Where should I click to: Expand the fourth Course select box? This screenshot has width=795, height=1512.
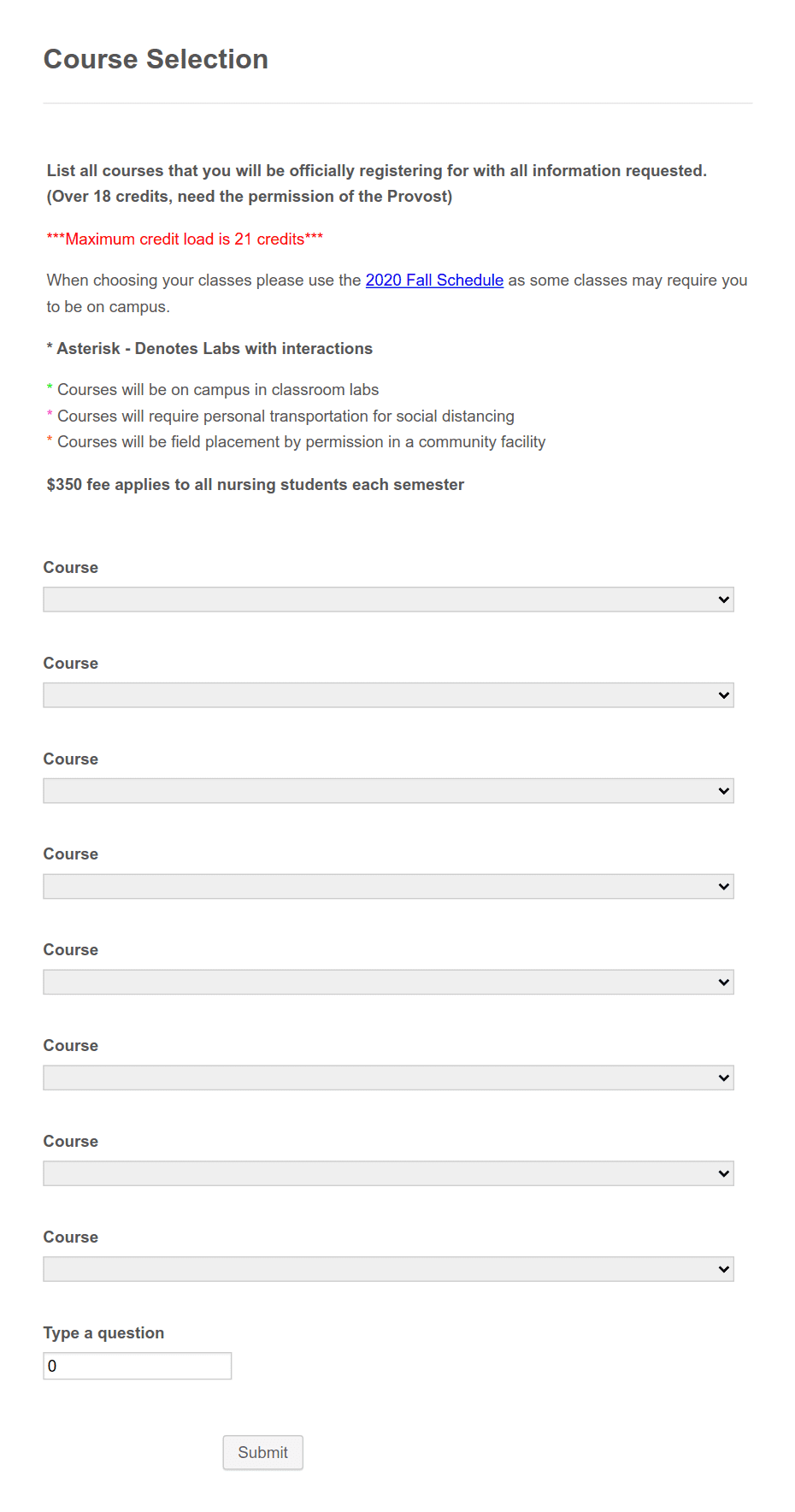click(388, 887)
